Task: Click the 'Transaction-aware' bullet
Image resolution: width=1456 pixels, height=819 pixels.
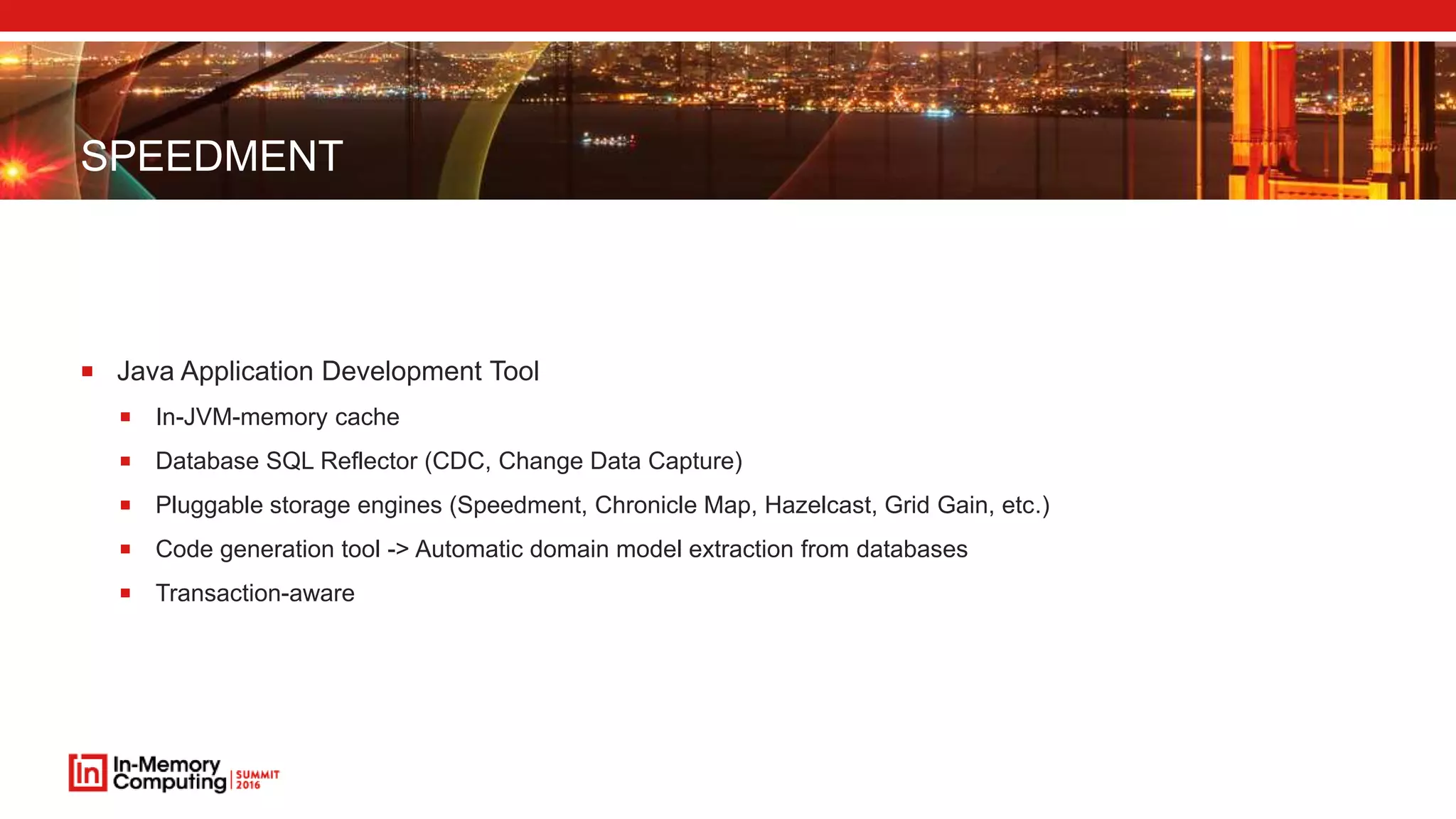Action: click(x=255, y=593)
